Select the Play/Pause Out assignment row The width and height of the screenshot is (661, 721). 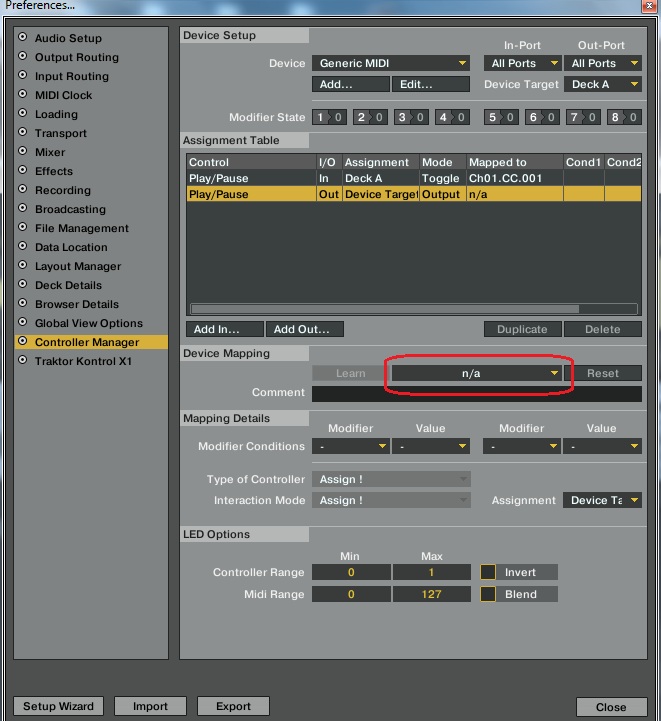pyautogui.click(x=414, y=194)
